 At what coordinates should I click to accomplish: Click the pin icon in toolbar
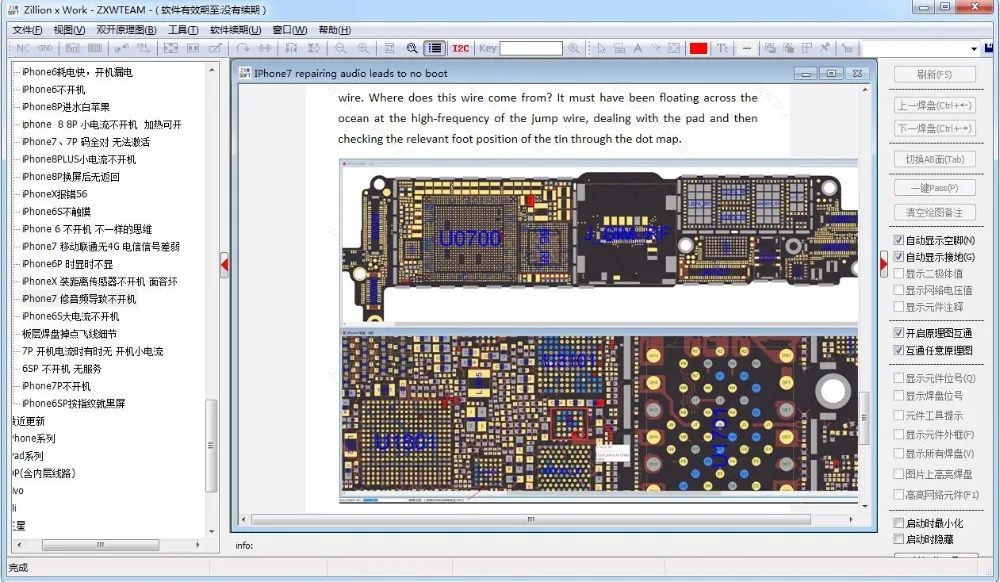coord(825,48)
